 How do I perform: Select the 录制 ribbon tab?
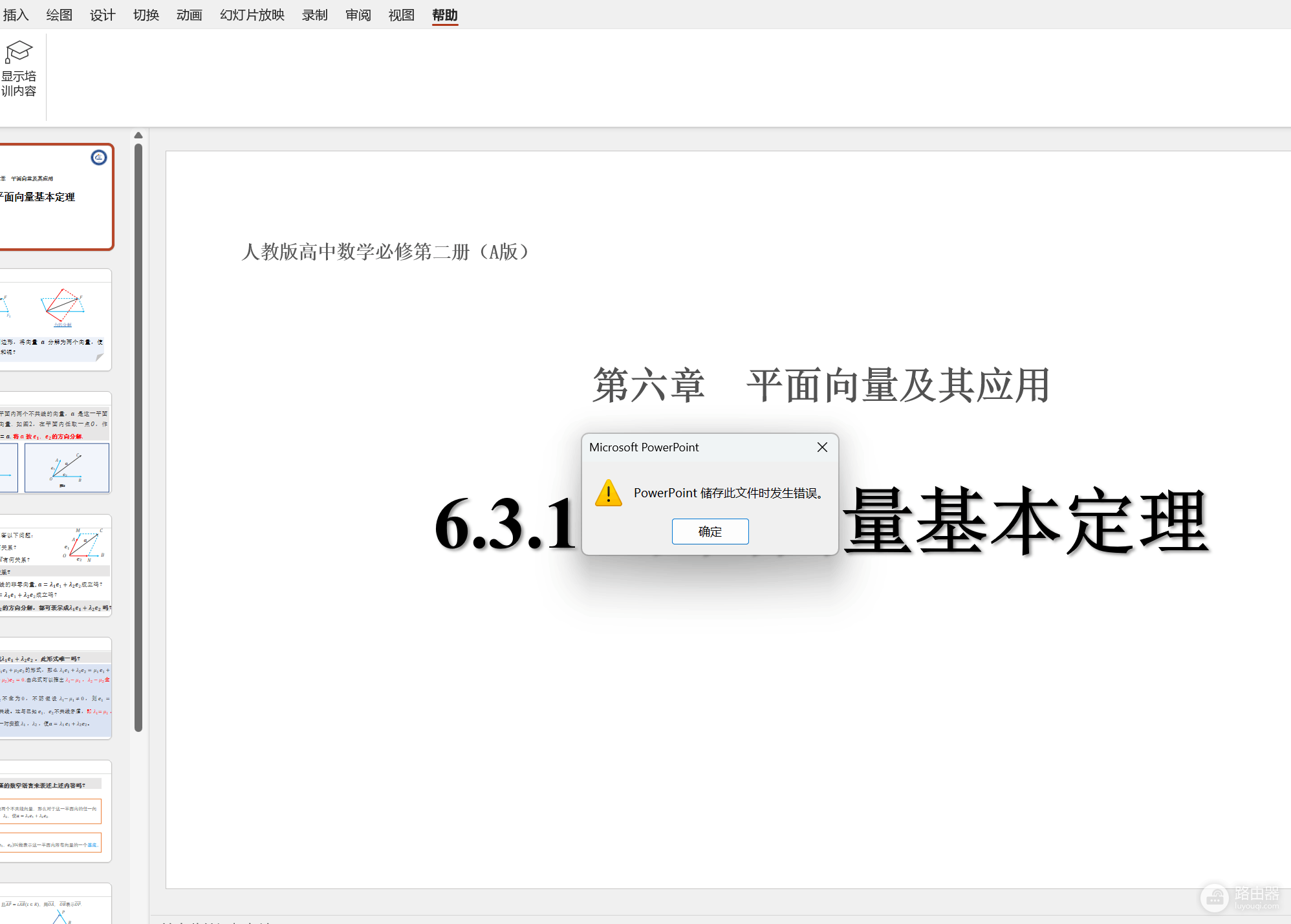pyautogui.click(x=314, y=15)
